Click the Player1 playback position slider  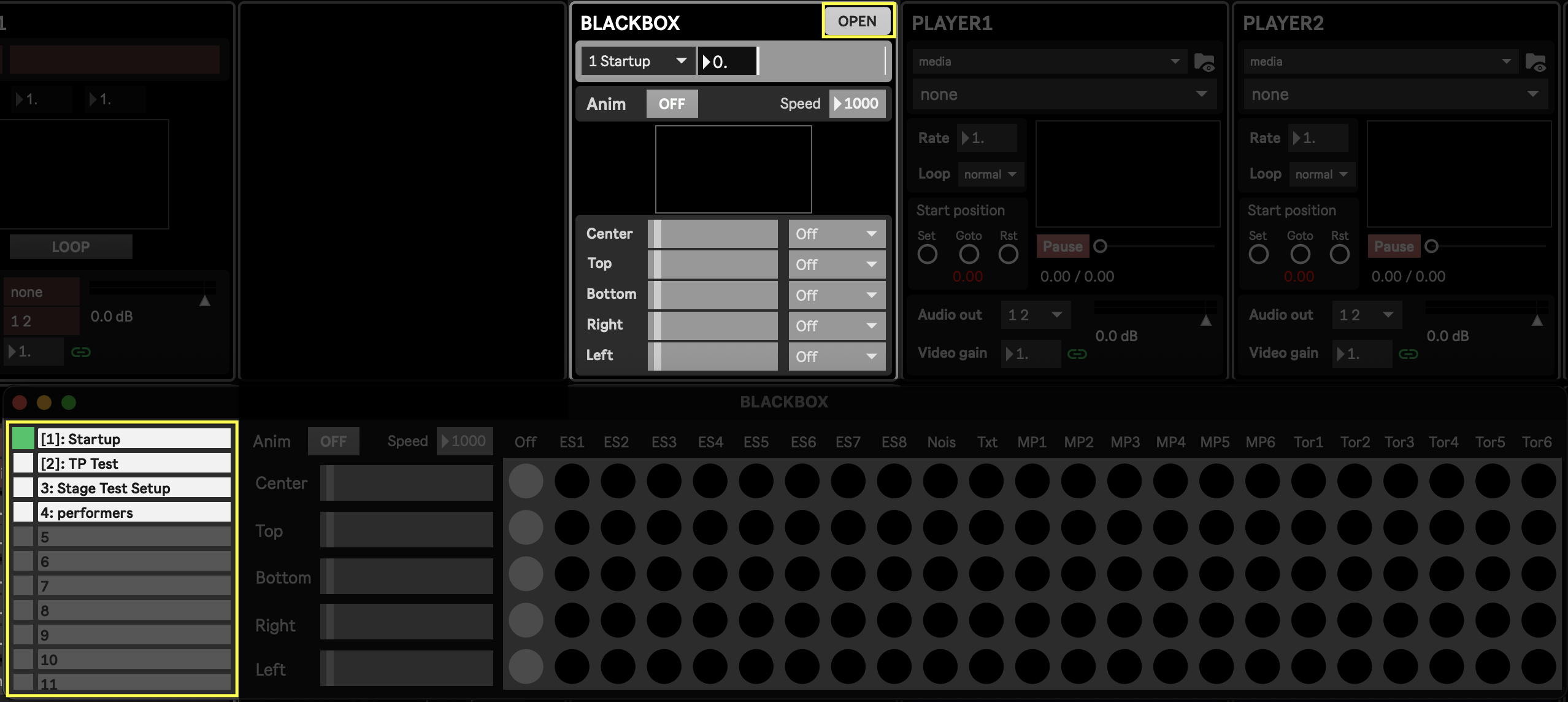point(1155,246)
